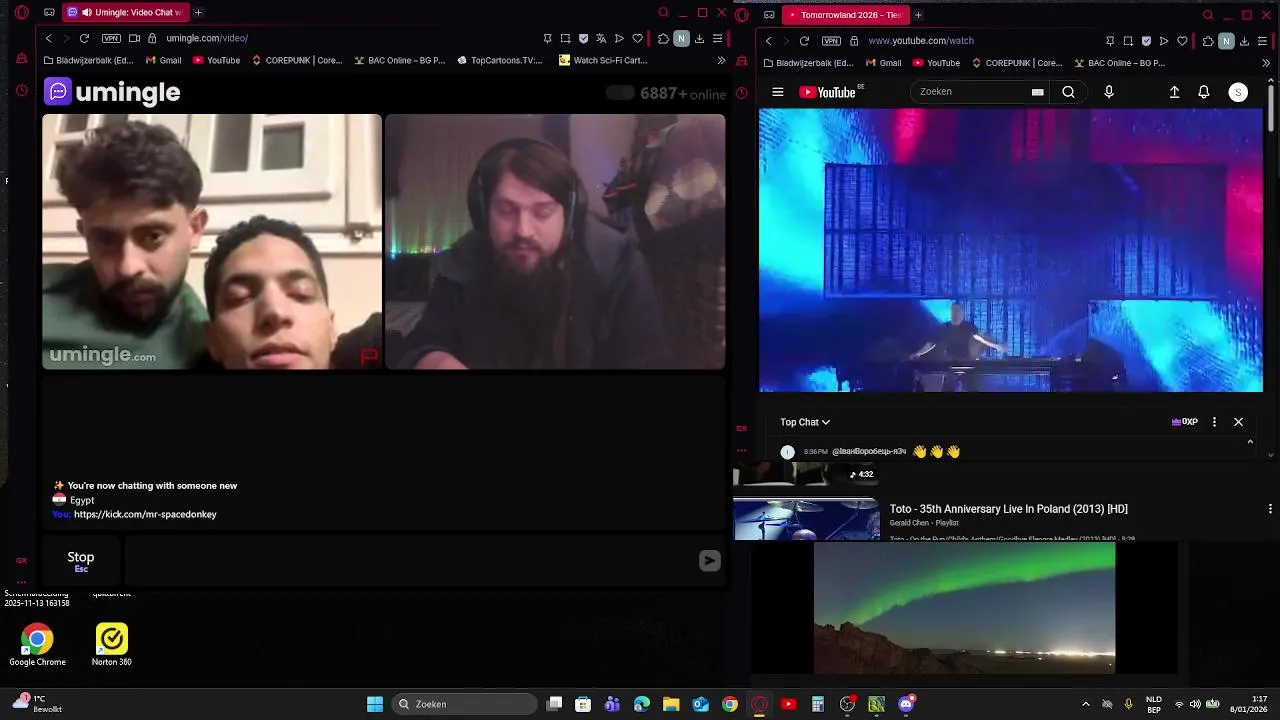Open Bladwijzerbalk folder in Umingle window
Screen dimensions: 1280x720
[88, 60]
